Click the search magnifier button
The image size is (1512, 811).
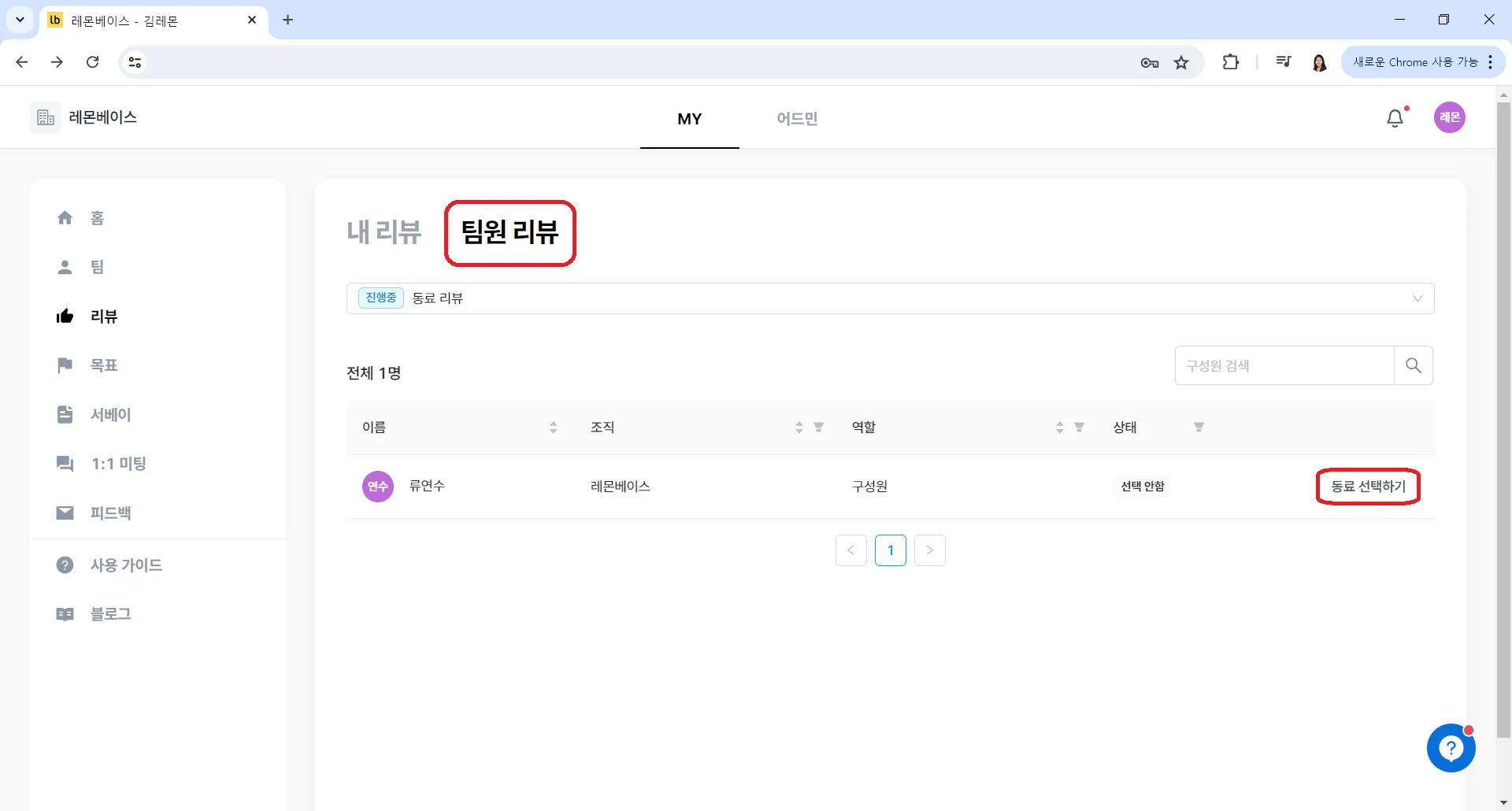1414,365
